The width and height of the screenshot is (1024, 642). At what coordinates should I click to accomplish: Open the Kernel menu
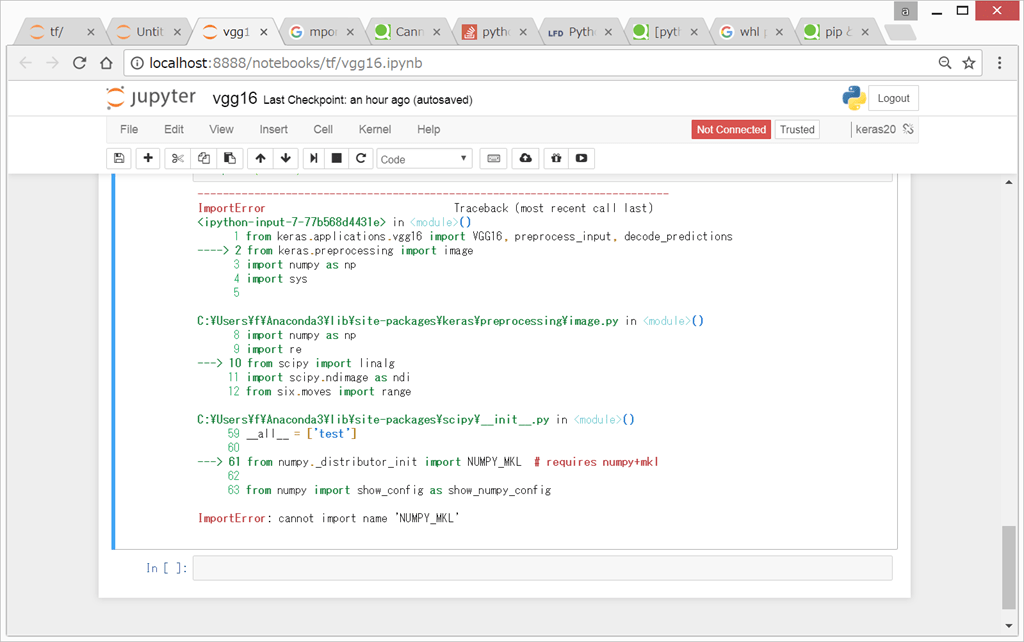tap(374, 129)
